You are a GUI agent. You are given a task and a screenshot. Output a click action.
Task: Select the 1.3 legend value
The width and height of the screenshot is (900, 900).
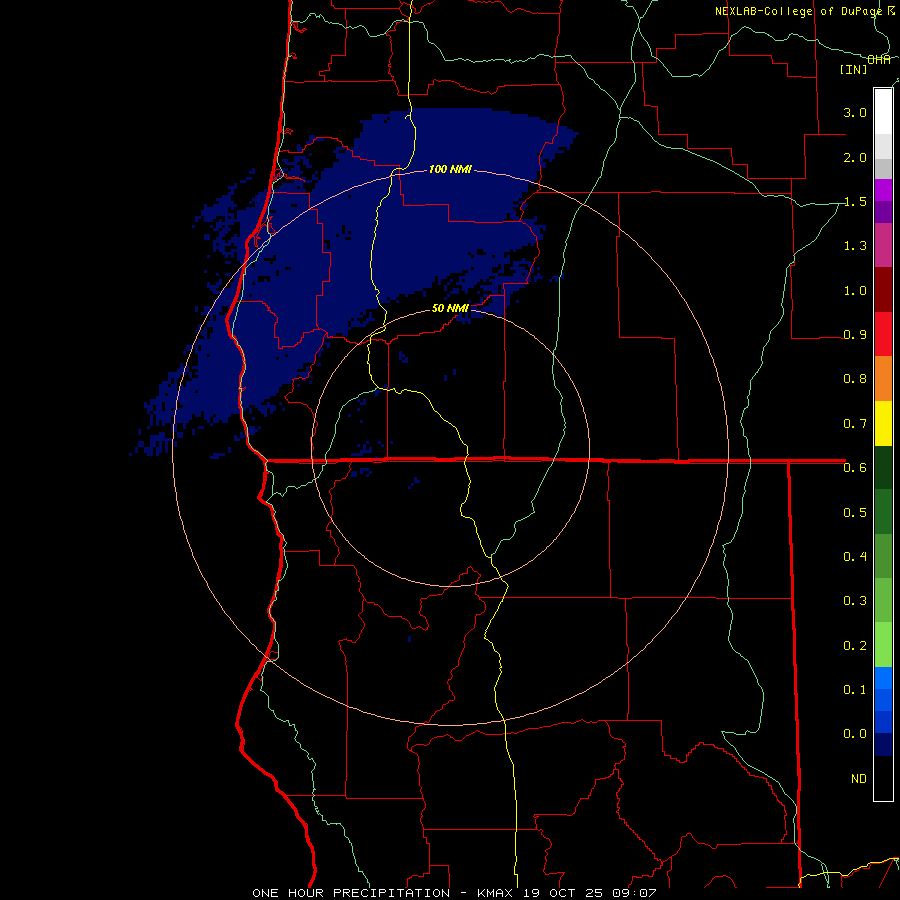click(855, 246)
